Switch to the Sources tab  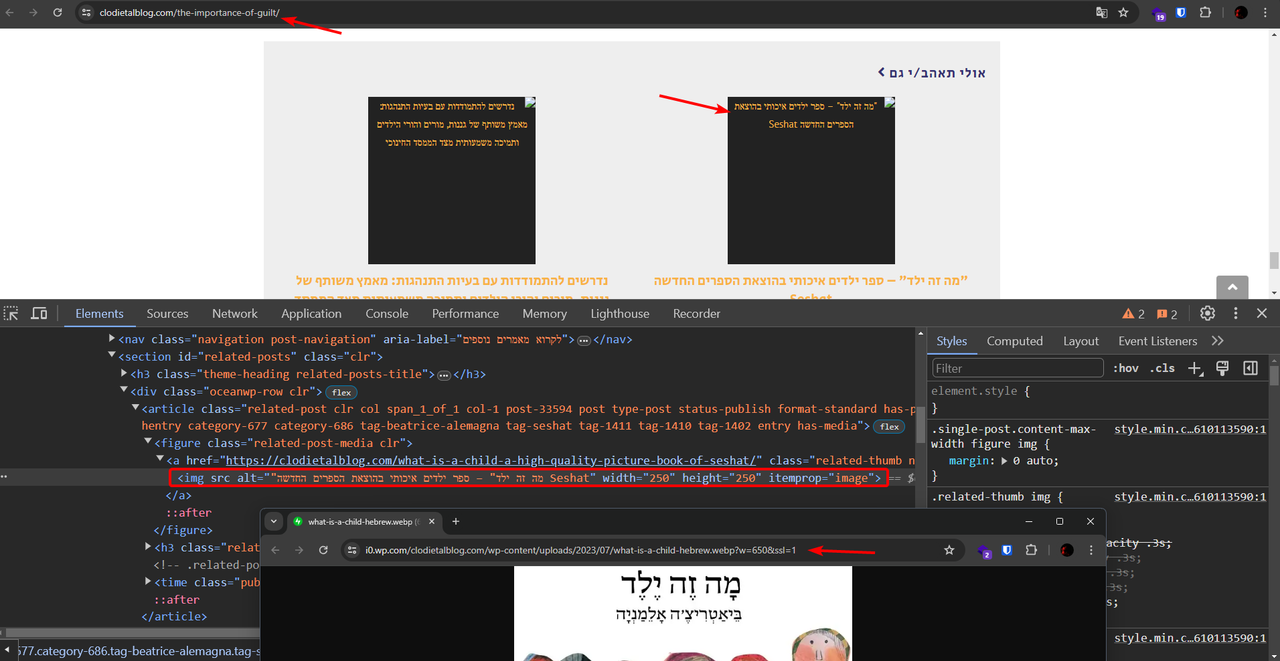click(x=167, y=313)
